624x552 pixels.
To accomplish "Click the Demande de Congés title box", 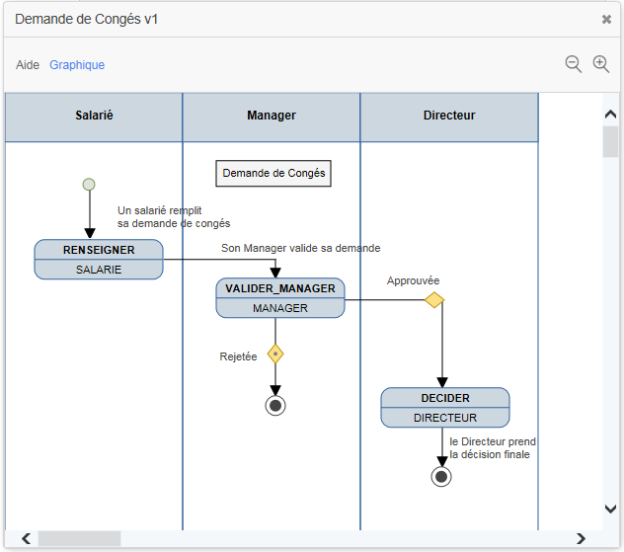I will [x=274, y=173].
